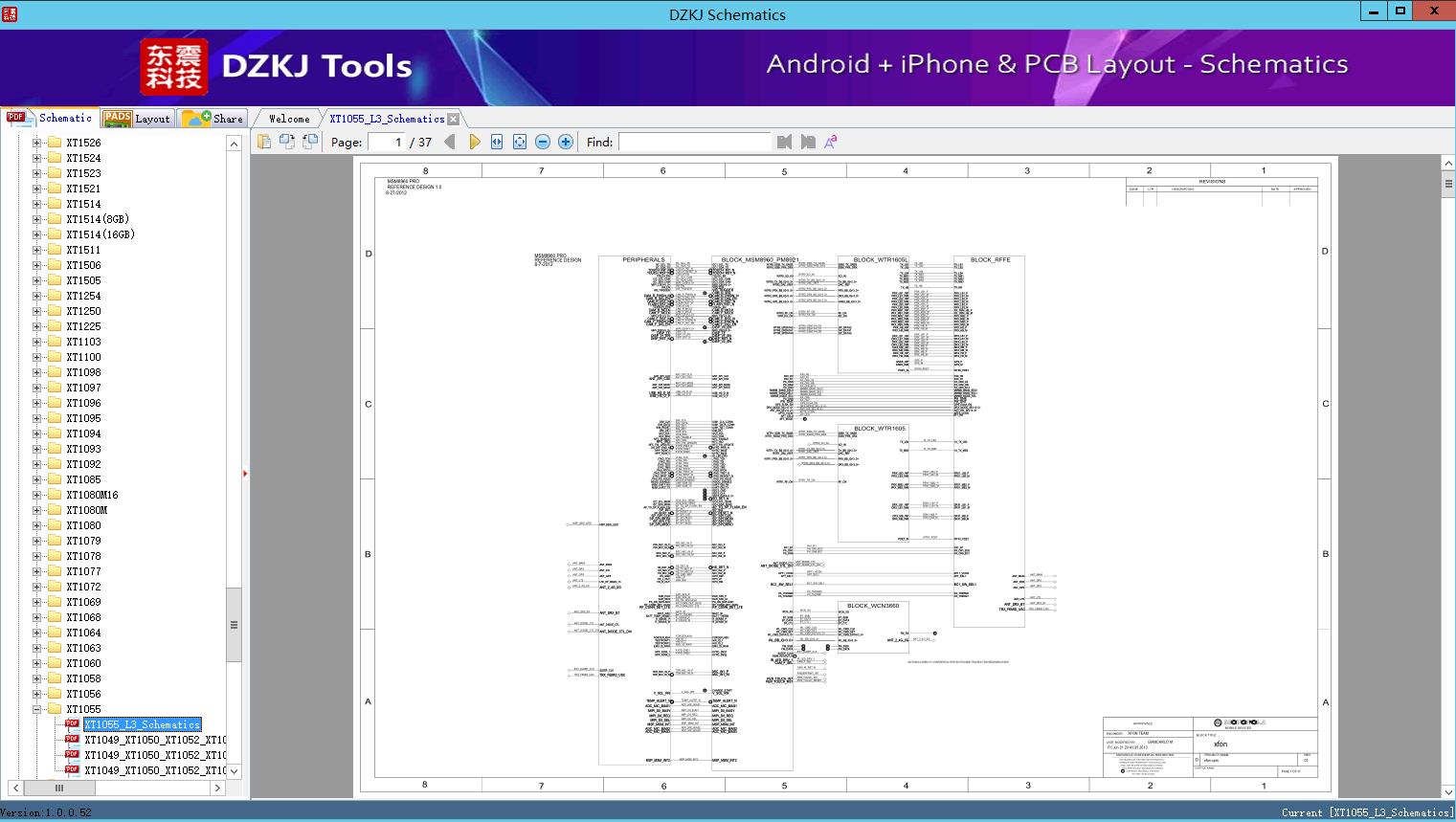The width and height of the screenshot is (1456, 822).
Task: Click the fit page icon
Action: pos(520,142)
